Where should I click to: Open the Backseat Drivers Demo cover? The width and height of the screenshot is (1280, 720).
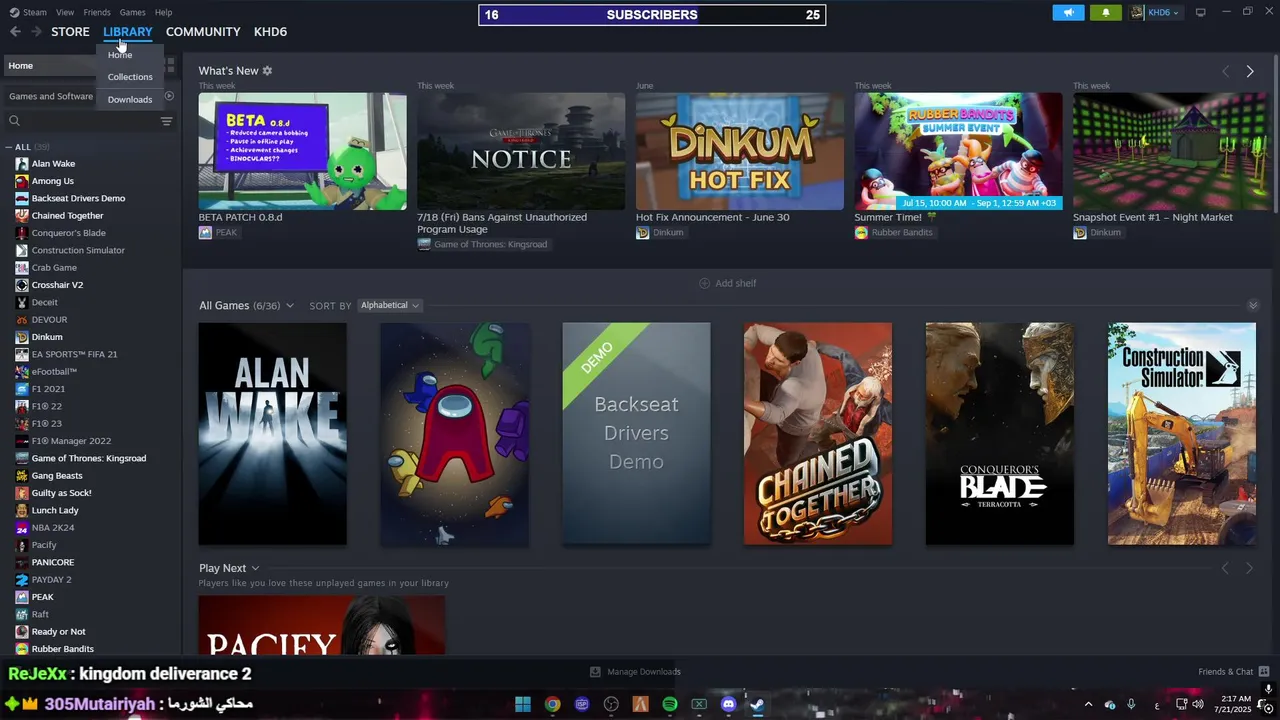point(636,434)
